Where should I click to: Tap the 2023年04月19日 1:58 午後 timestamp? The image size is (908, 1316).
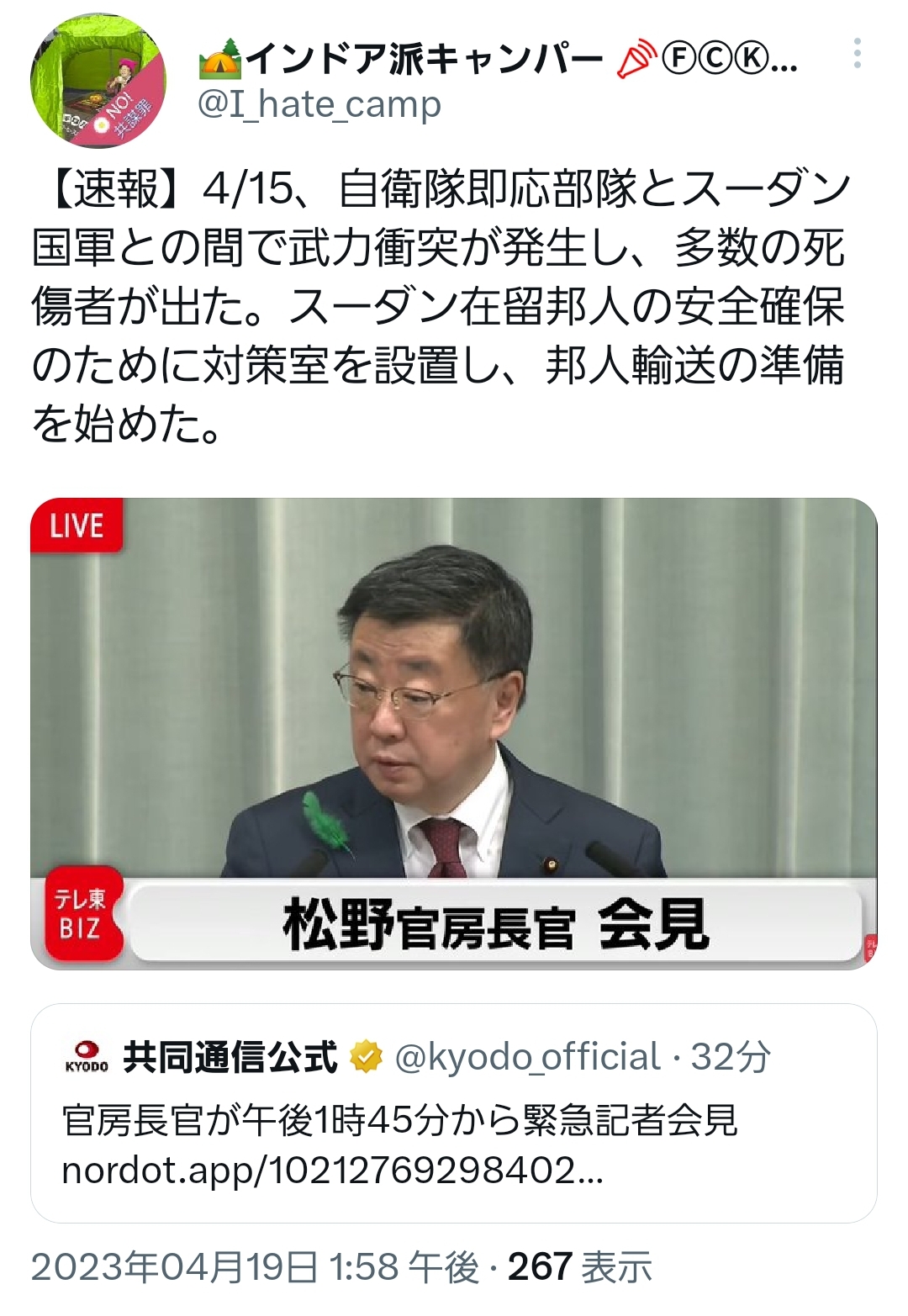point(256,1267)
